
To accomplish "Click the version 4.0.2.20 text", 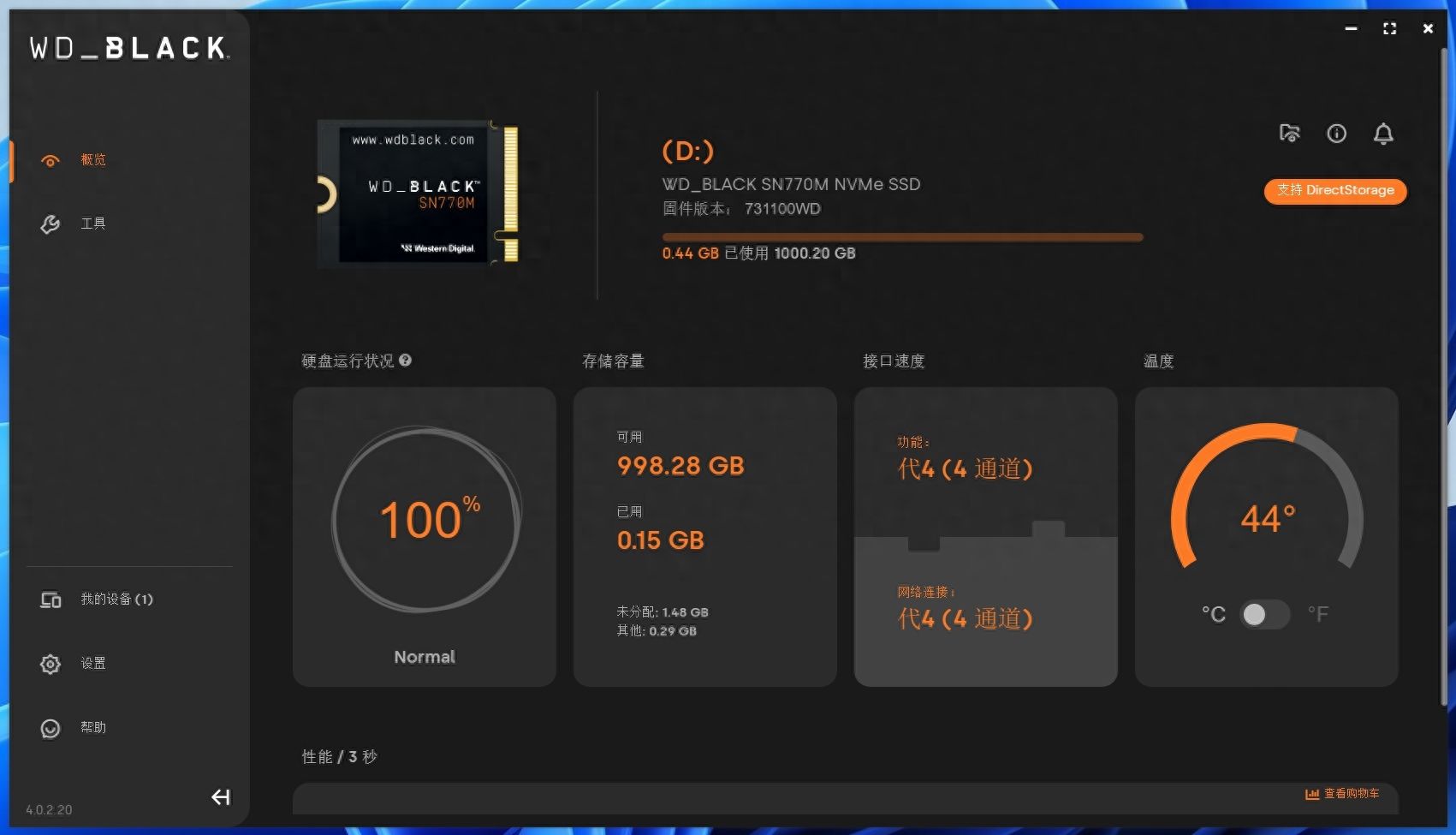I will pos(49,810).
